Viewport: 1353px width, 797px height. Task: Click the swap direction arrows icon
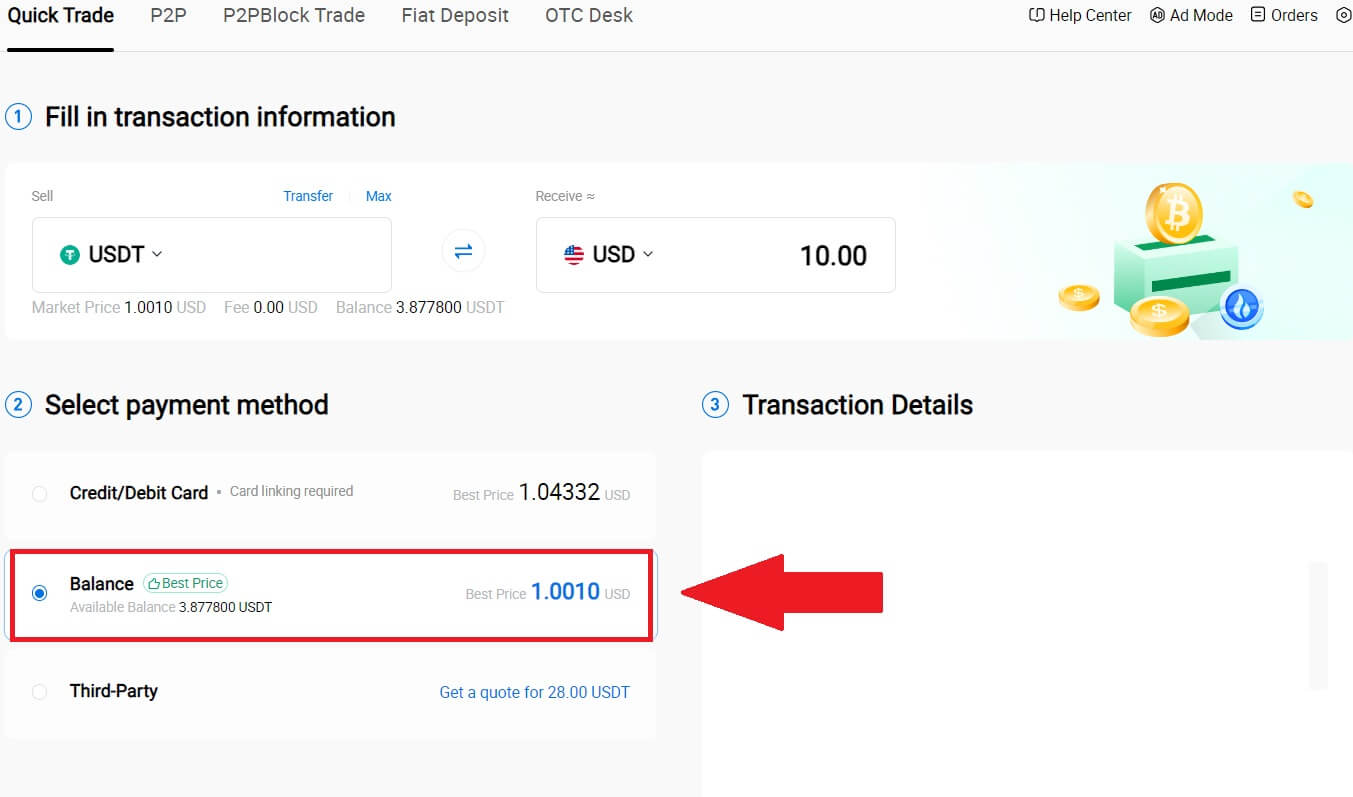pos(463,251)
